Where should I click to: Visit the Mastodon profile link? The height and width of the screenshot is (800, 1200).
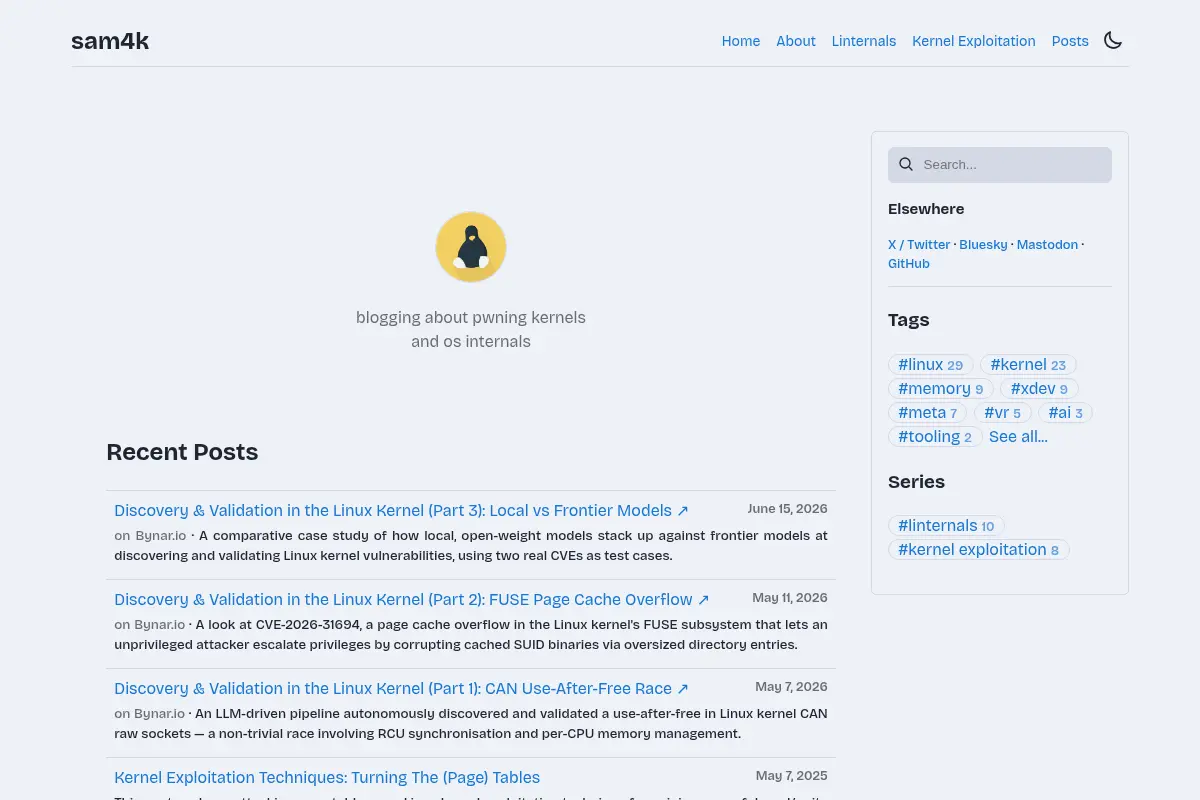click(x=1047, y=244)
